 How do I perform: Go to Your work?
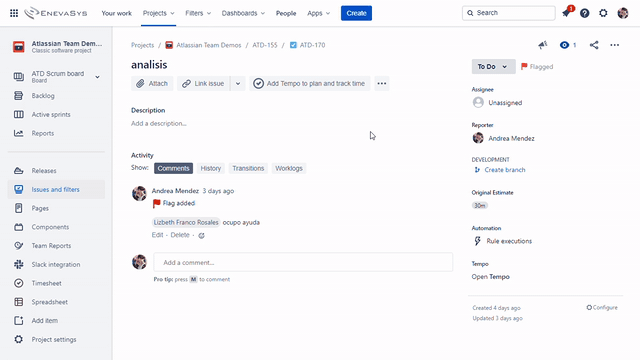coord(117,13)
